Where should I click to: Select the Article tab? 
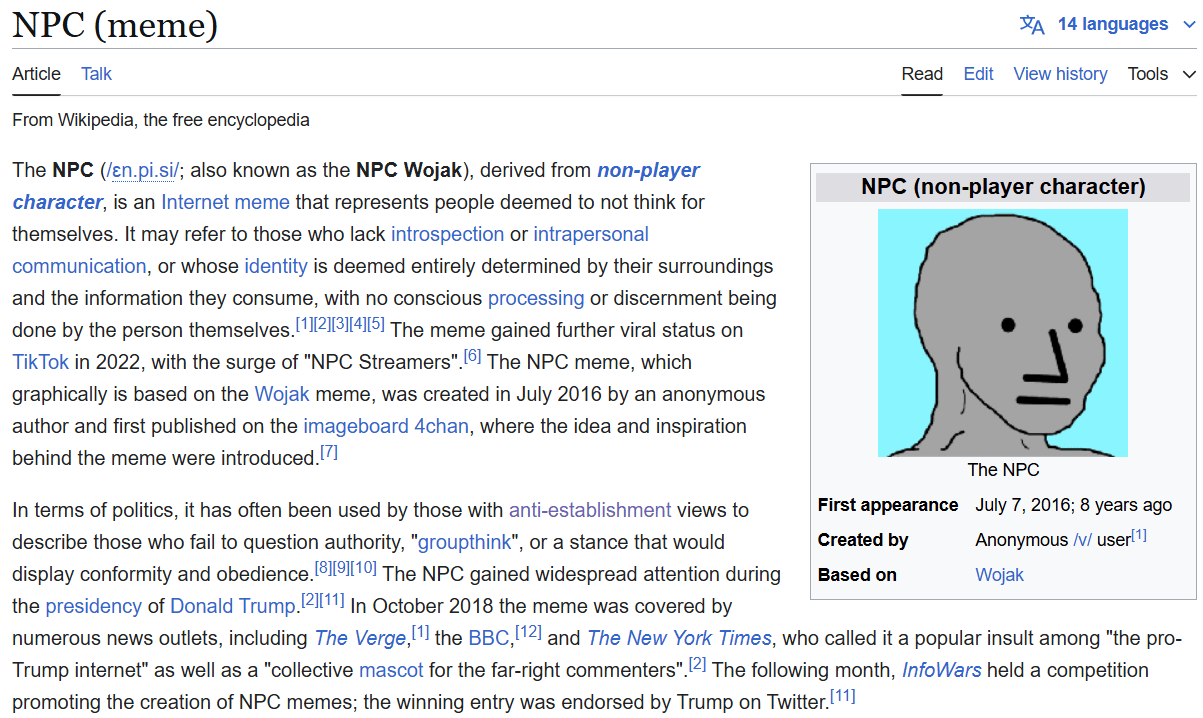tap(36, 74)
